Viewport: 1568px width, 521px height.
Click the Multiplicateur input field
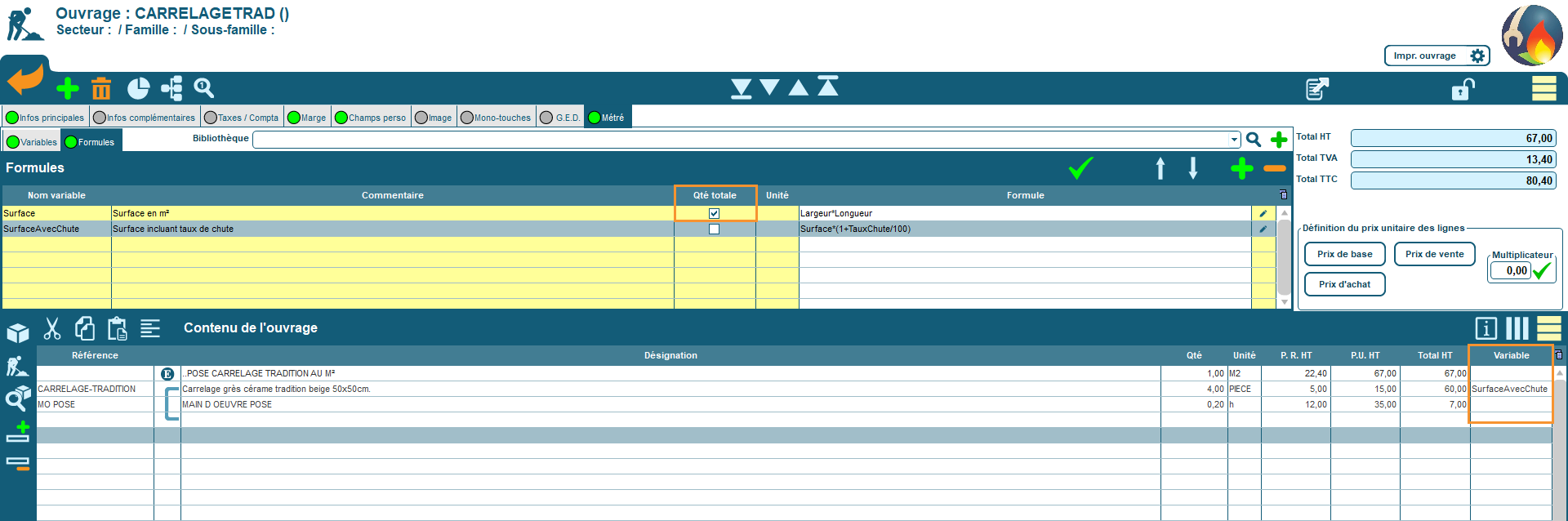point(1509,270)
